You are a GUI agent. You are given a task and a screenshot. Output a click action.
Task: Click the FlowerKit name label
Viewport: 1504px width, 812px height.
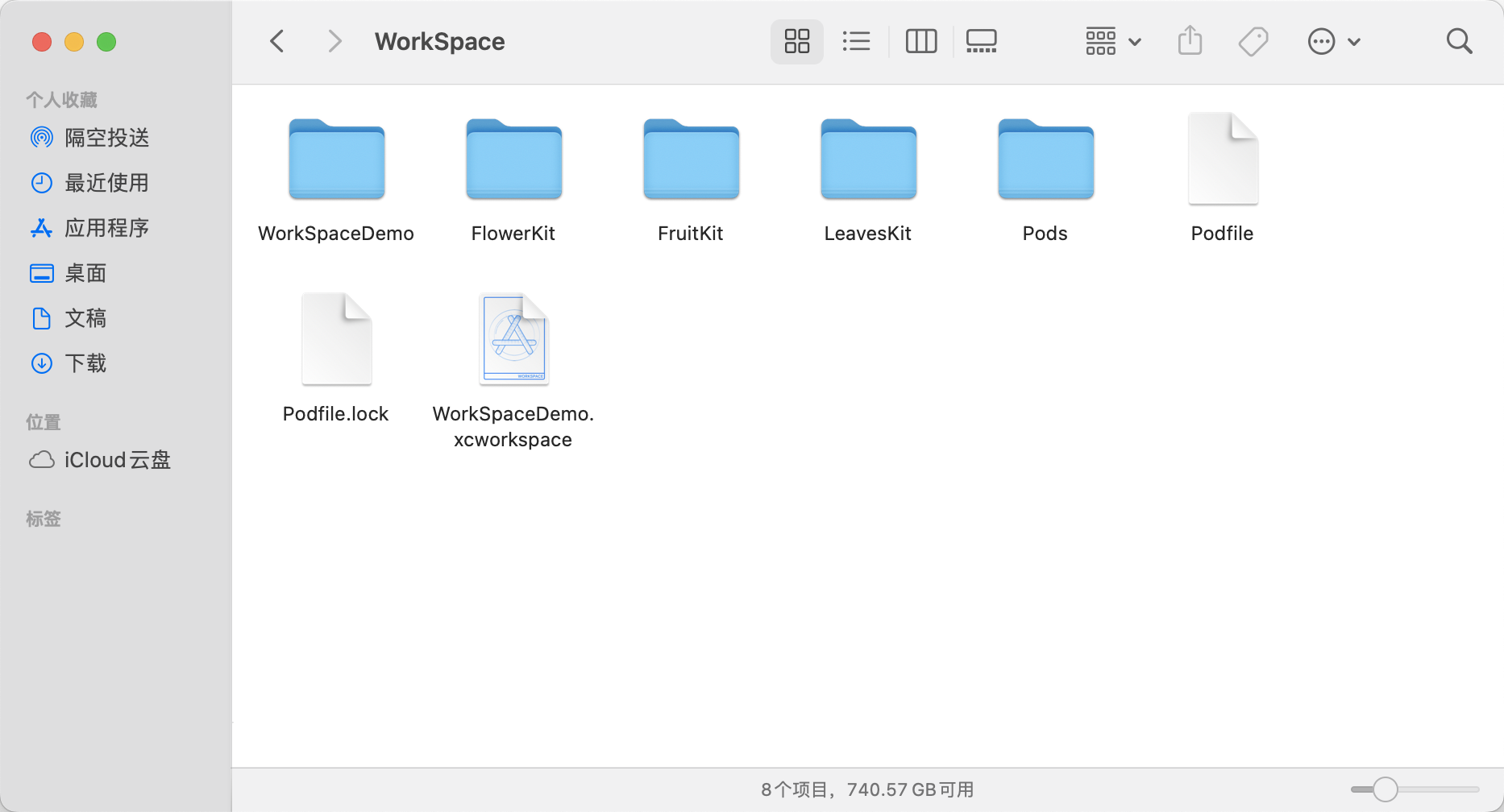point(513,234)
